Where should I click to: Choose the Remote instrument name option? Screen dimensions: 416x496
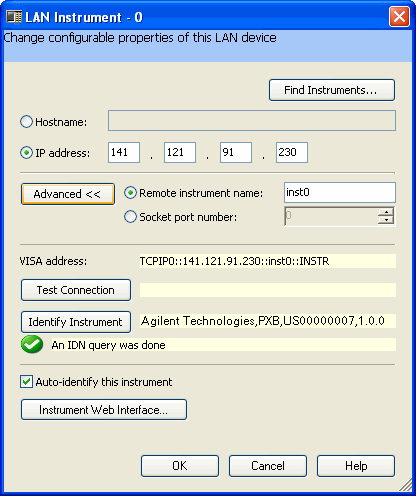pyautogui.click(x=130, y=193)
